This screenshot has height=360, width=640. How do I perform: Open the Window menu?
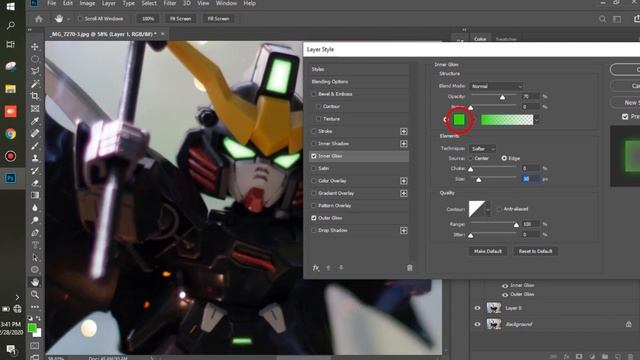click(x=226, y=3)
